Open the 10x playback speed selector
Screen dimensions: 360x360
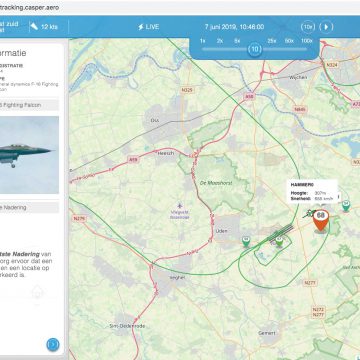[x=308, y=27]
